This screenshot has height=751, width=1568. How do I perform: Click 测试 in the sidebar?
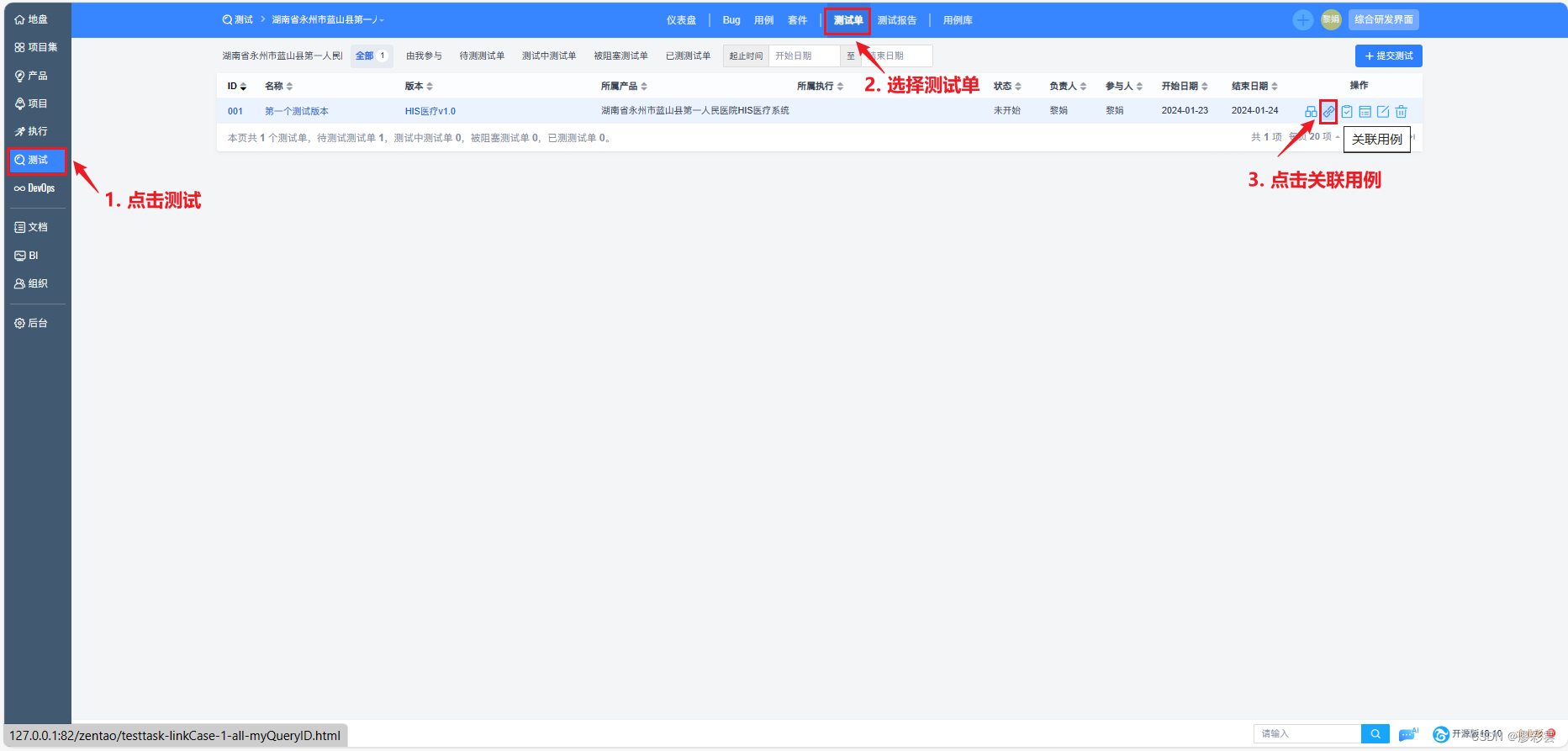coord(36,160)
